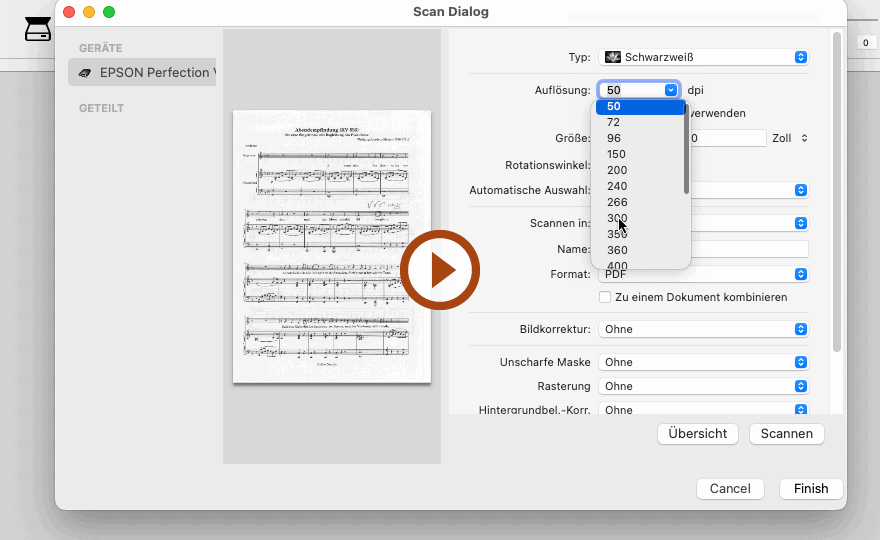Click the Größe height input field
880x540 pixels.
(727, 138)
